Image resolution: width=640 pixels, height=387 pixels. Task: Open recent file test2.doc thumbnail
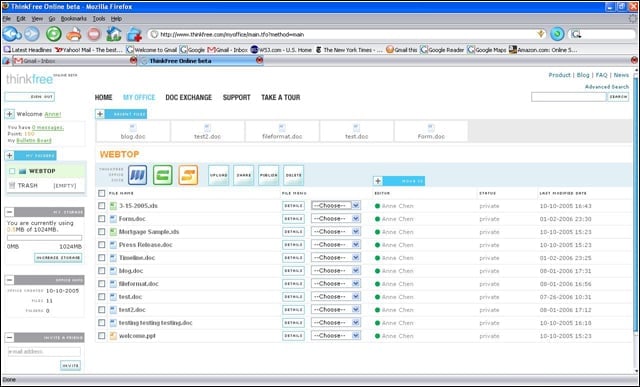(x=207, y=131)
